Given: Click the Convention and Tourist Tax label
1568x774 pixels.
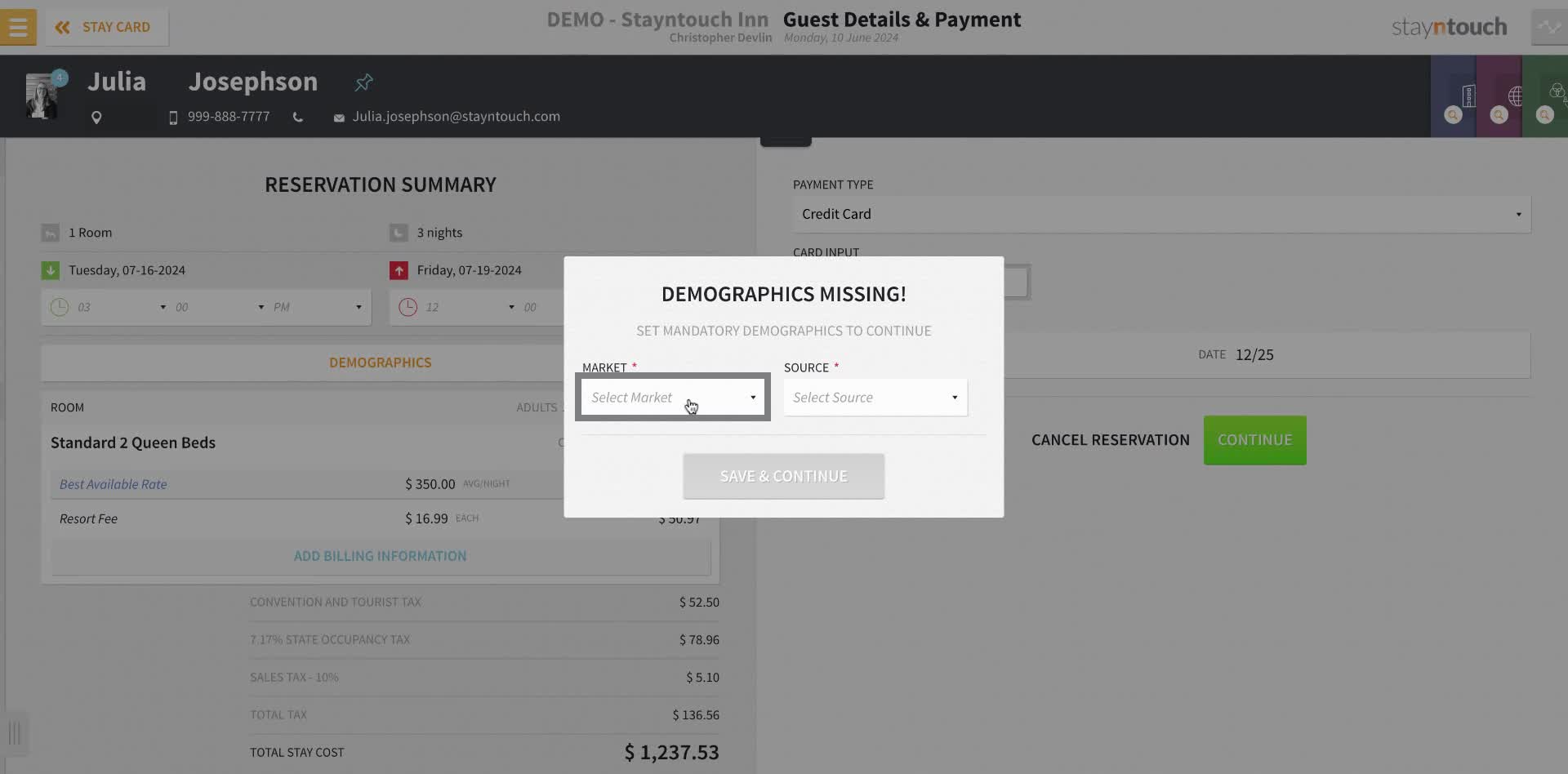Looking at the screenshot, I should click(336, 603).
